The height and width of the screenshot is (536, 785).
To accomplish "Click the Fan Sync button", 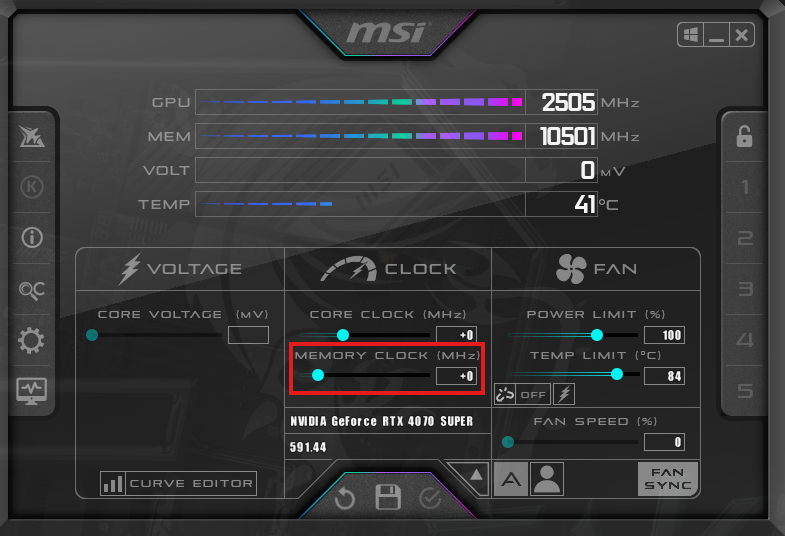I will [668, 479].
